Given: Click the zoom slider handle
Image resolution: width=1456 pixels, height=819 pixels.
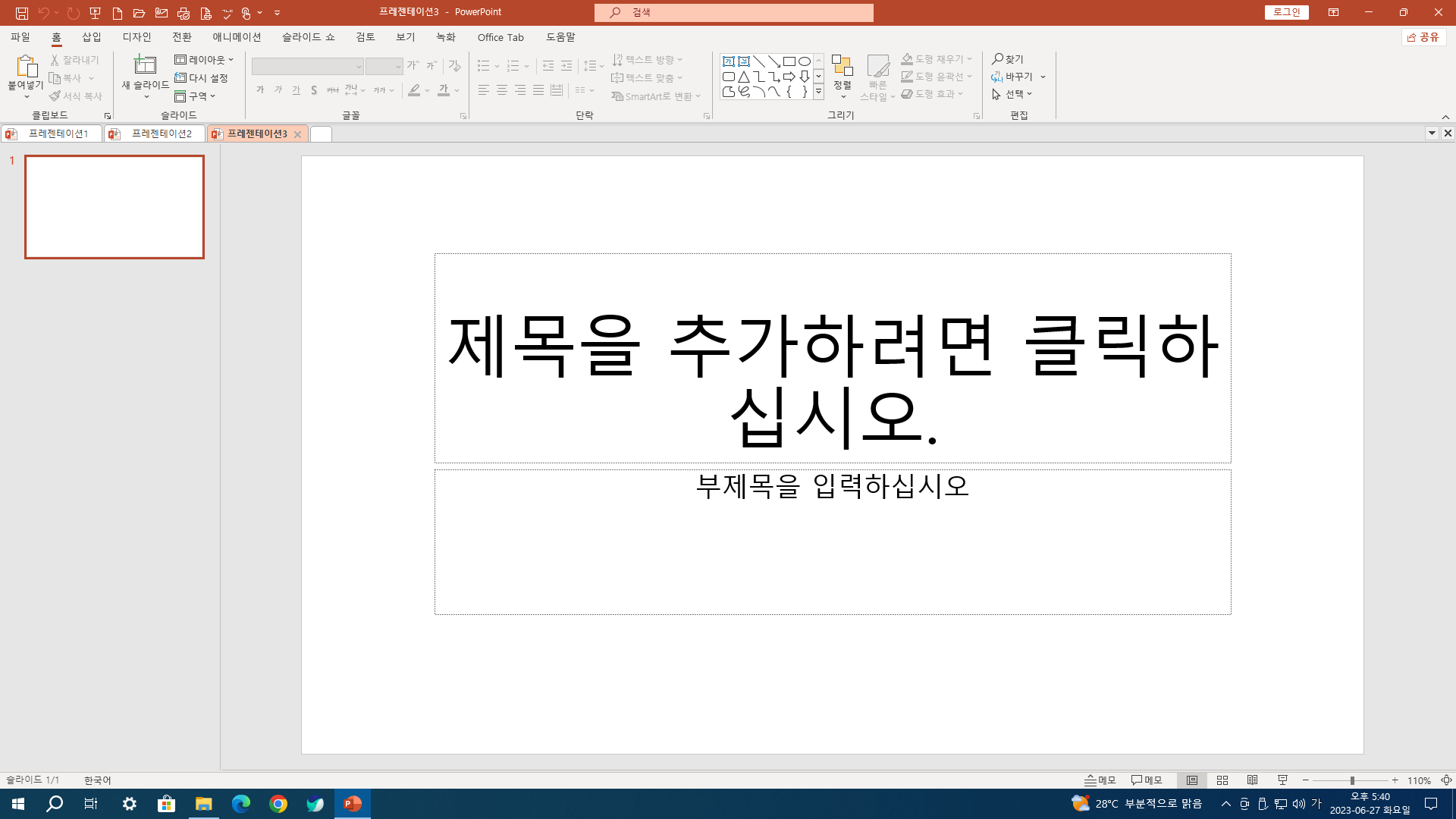Looking at the screenshot, I should coord(1352,780).
